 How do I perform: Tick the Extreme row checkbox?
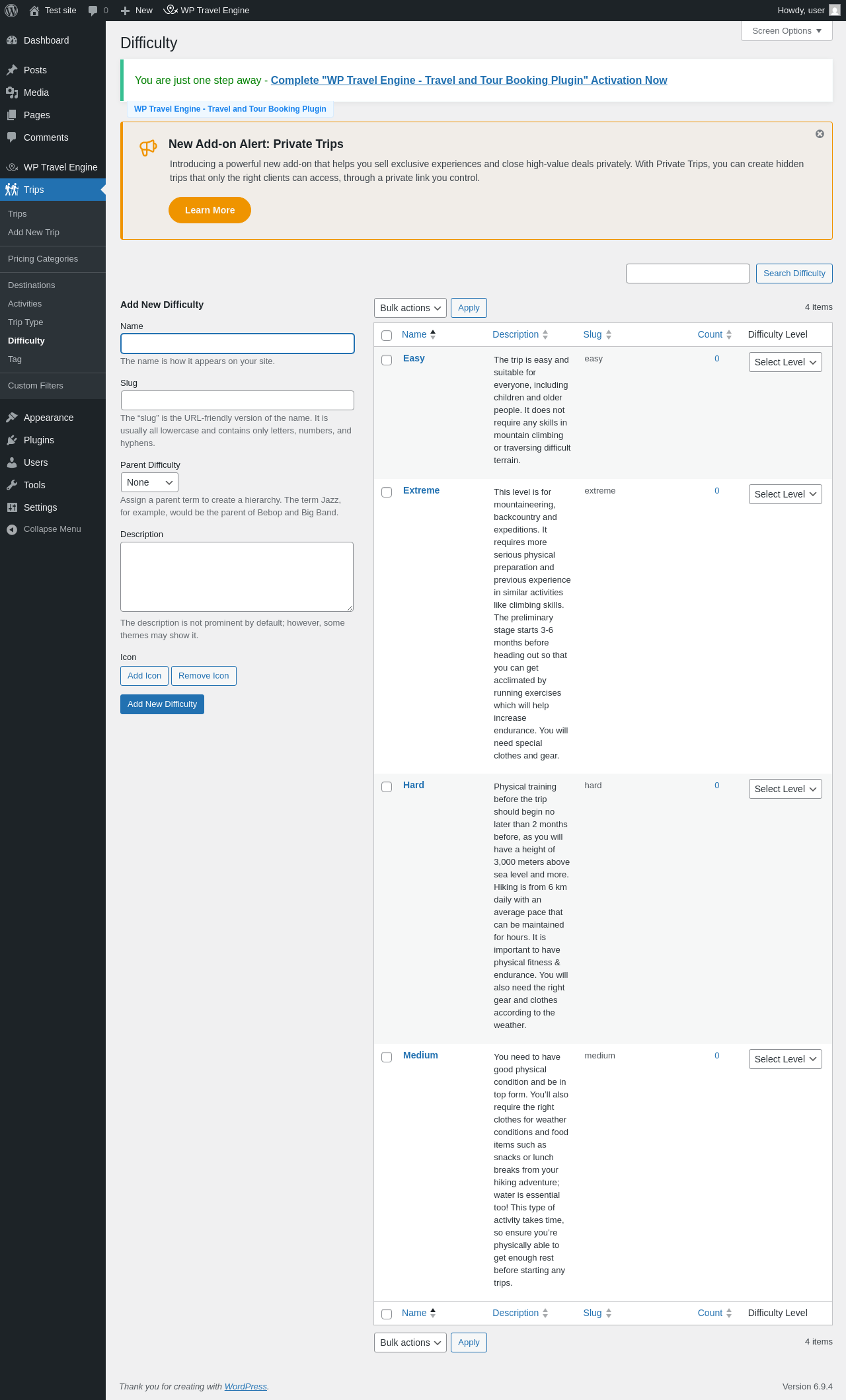pos(387,492)
